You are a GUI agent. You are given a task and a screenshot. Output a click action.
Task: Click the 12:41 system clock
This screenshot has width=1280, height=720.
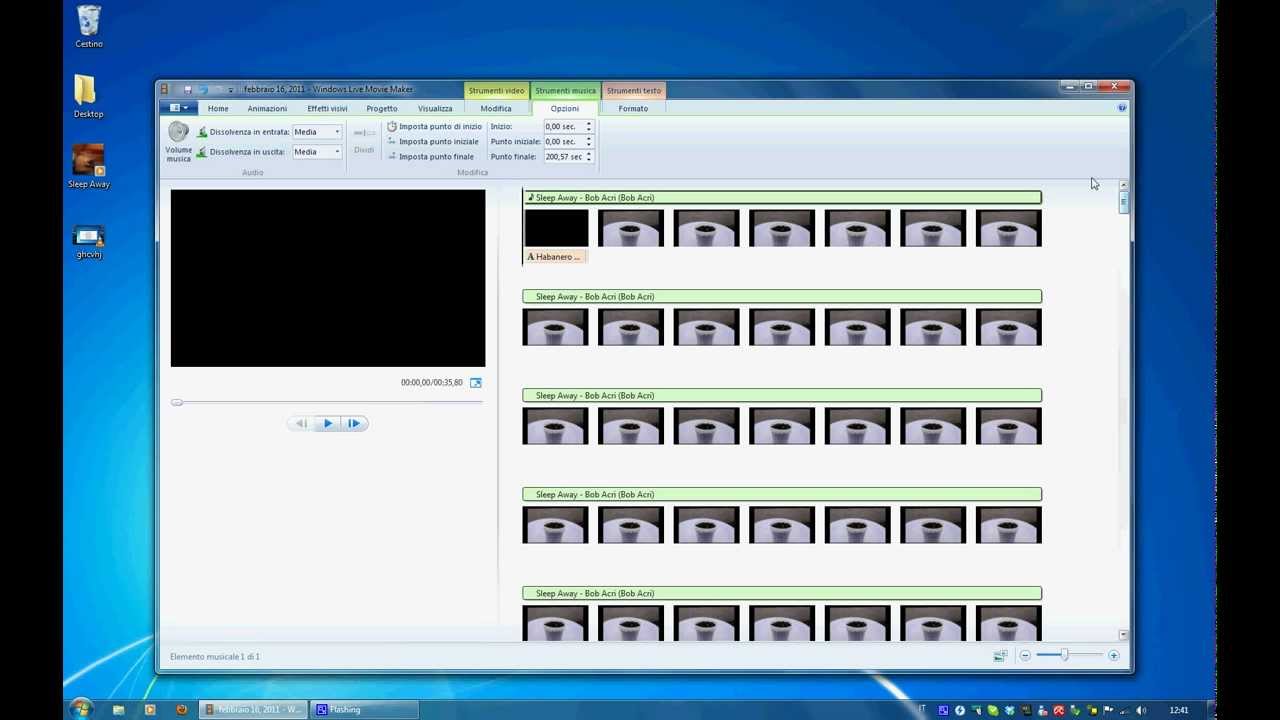pos(1179,711)
